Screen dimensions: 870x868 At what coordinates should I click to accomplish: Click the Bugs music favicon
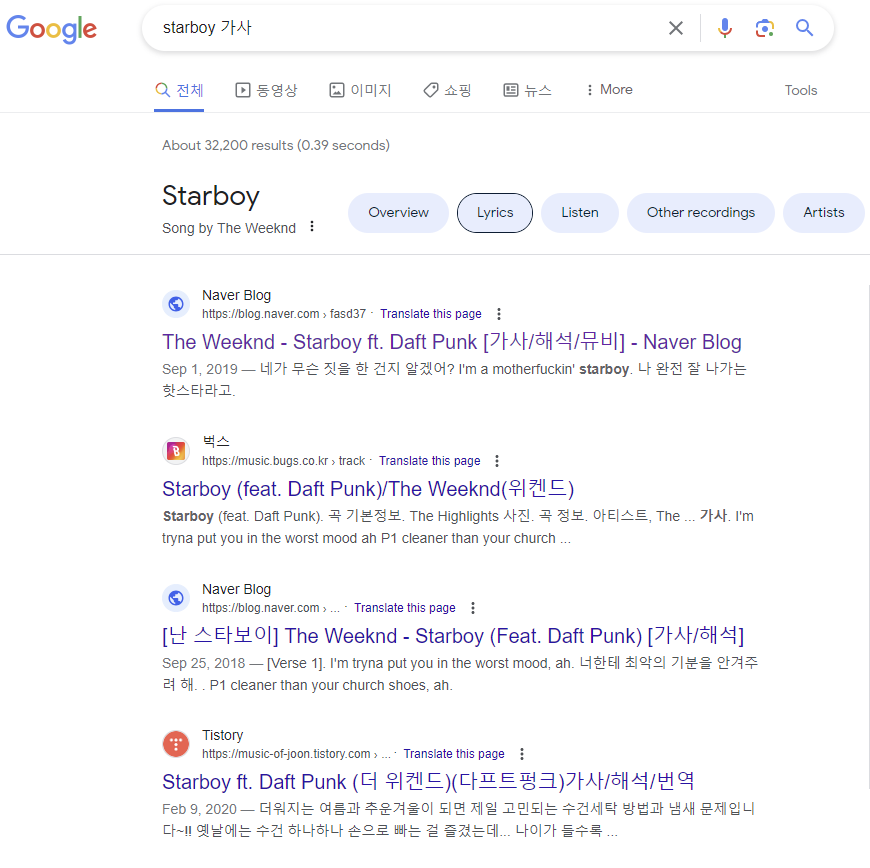pyautogui.click(x=176, y=451)
